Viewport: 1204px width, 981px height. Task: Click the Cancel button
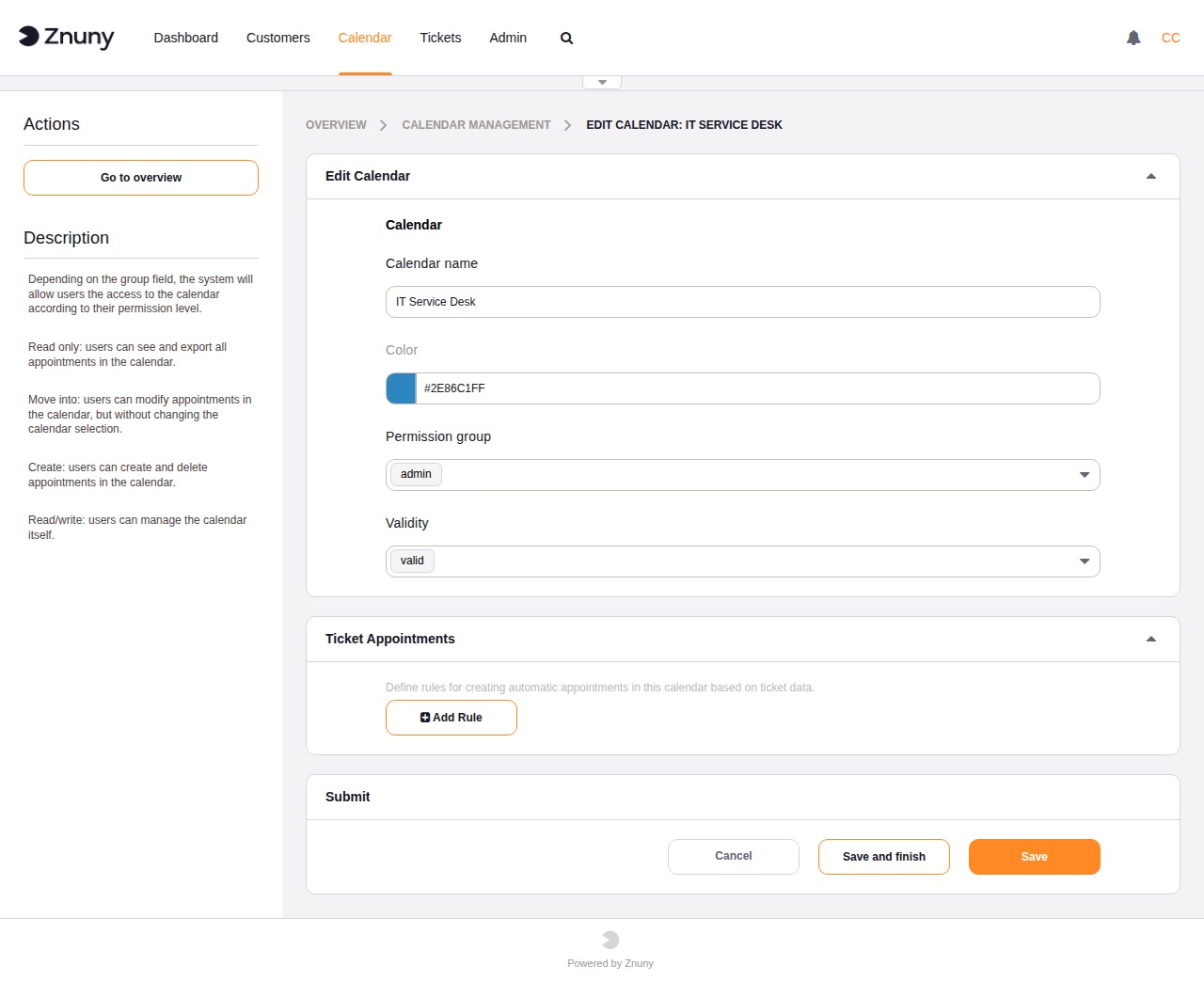point(734,857)
